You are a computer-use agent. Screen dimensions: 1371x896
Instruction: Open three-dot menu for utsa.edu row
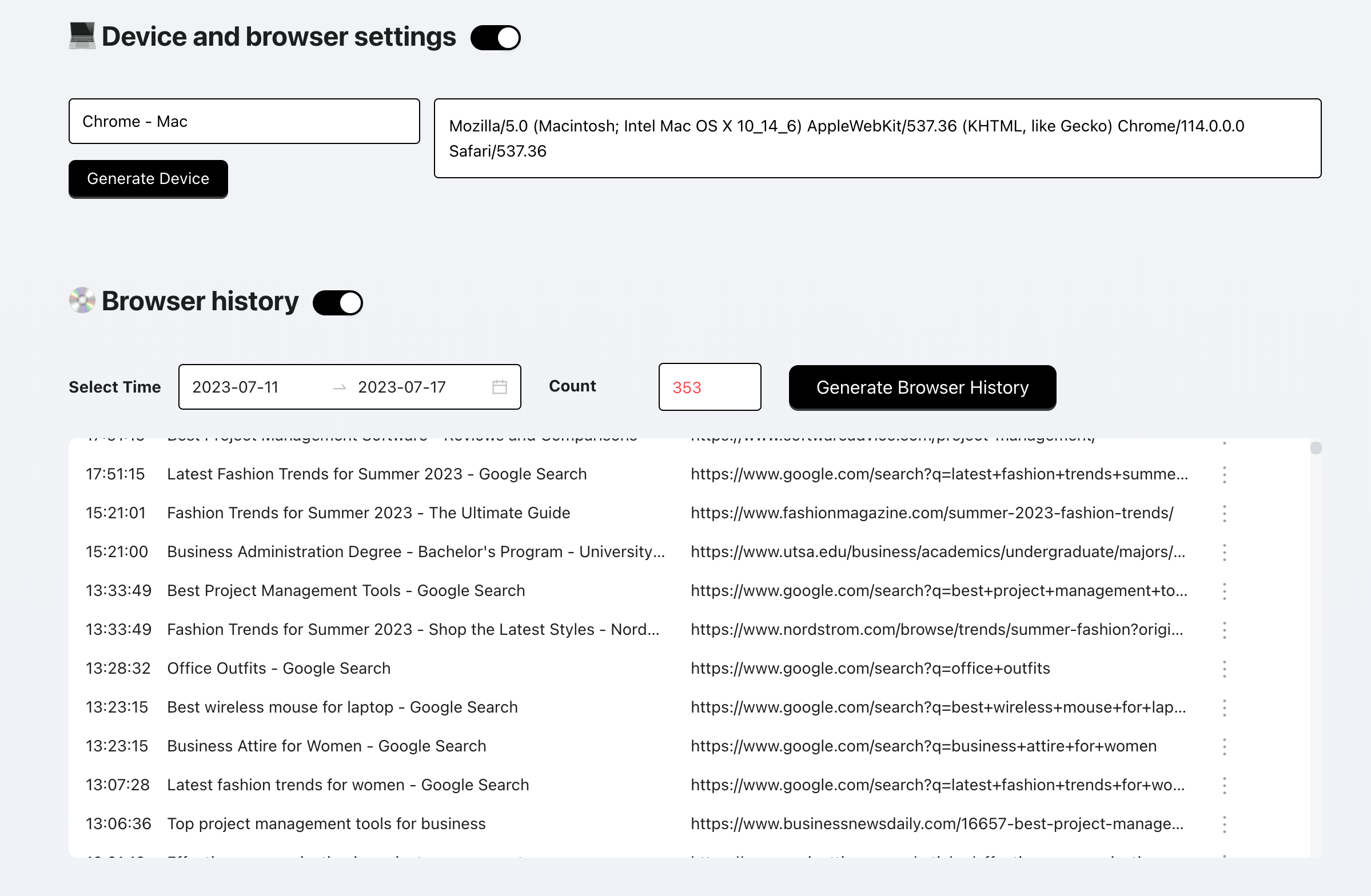1225,552
